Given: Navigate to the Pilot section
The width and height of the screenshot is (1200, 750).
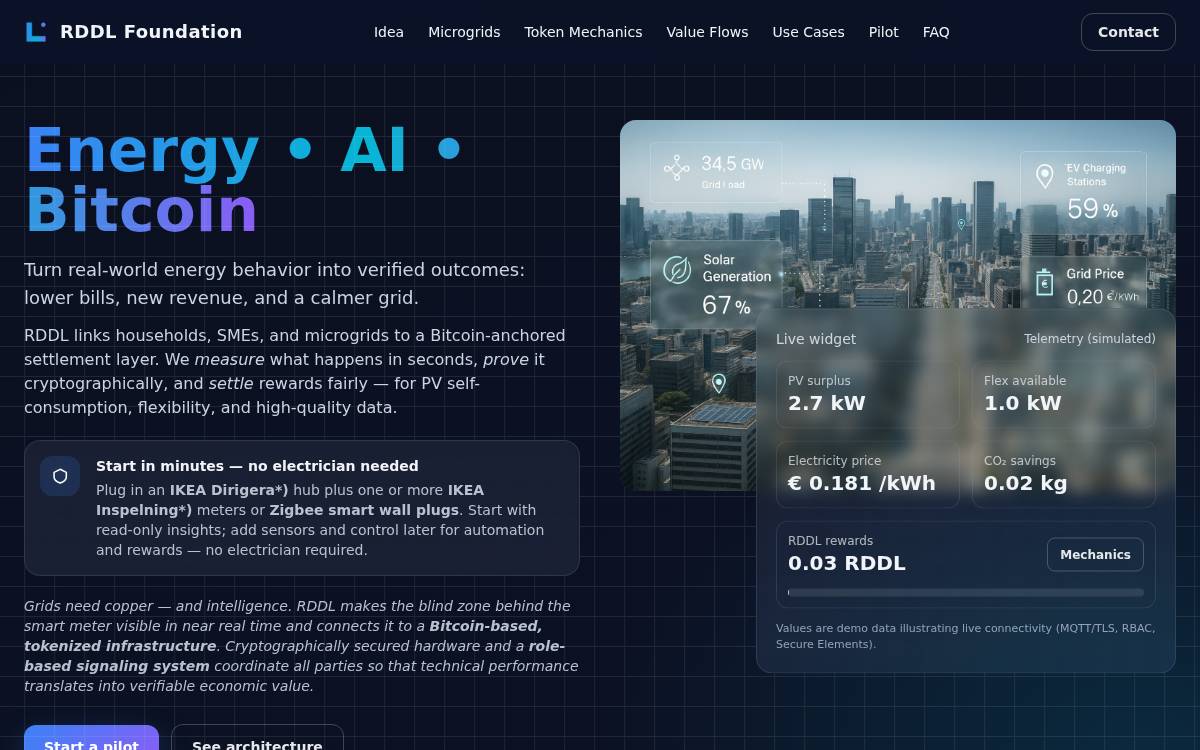Looking at the screenshot, I should [883, 32].
